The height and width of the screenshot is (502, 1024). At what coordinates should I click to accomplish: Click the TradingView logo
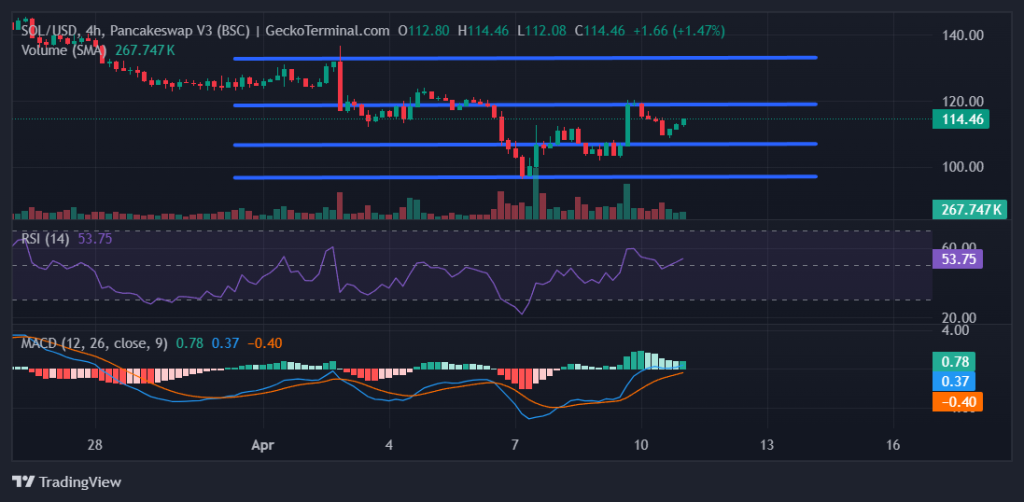click(66, 482)
